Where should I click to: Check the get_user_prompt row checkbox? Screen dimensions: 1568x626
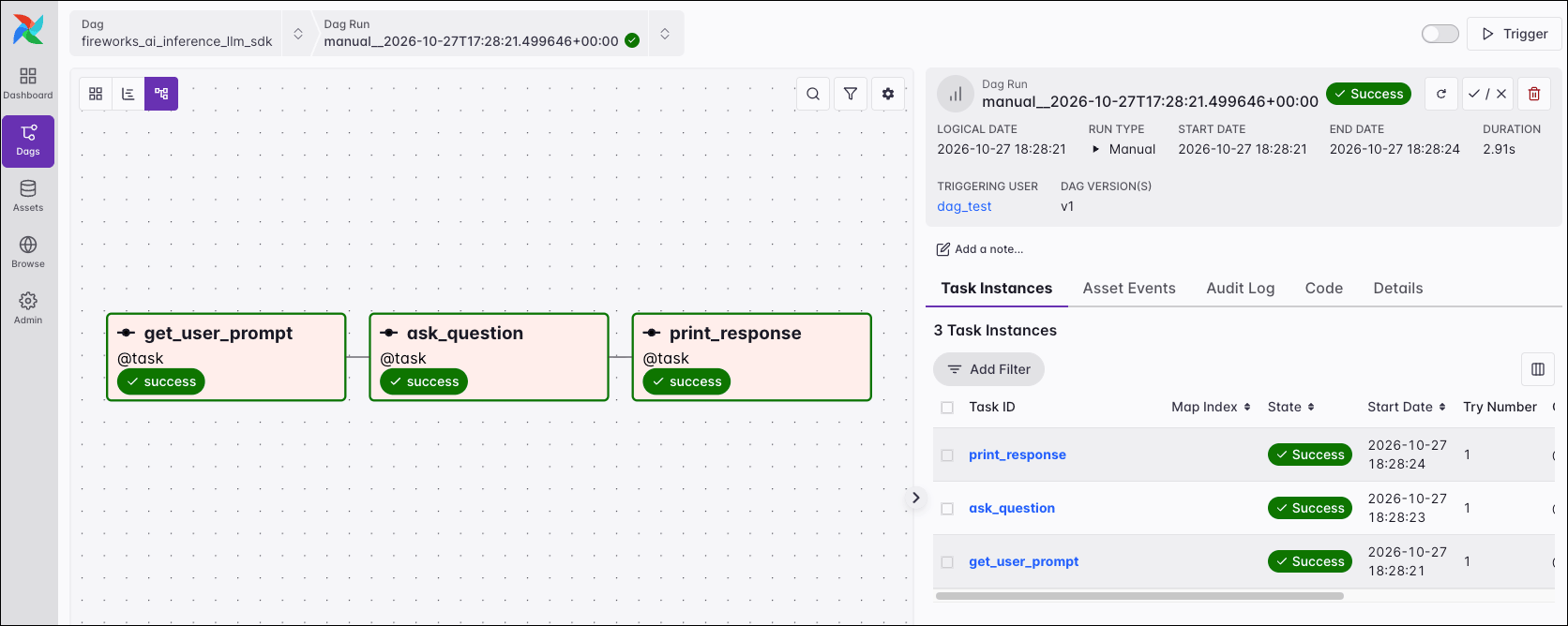(x=947, y=562)
